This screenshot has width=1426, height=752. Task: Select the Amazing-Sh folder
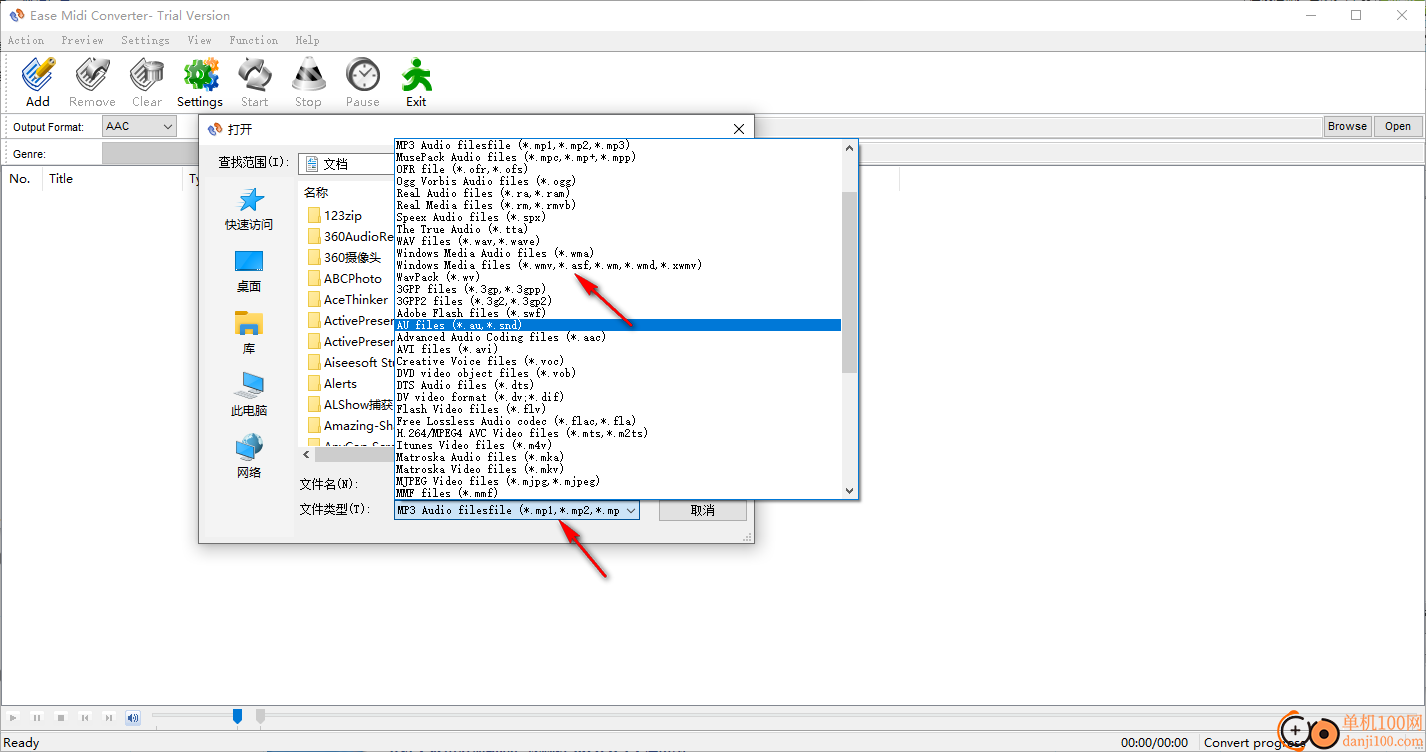(350, 425)
